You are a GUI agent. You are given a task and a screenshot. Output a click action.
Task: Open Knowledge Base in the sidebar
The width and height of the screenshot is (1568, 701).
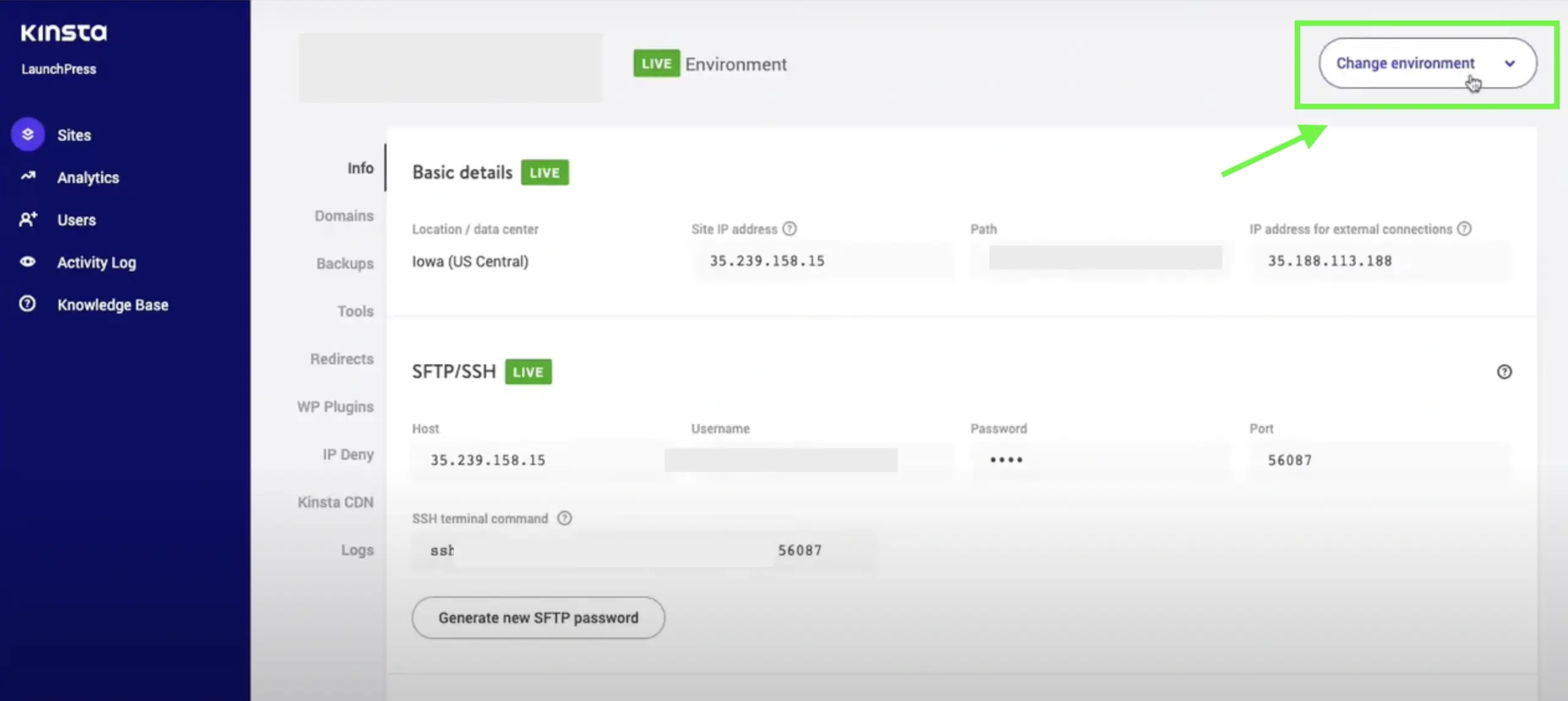click(113, 305)
